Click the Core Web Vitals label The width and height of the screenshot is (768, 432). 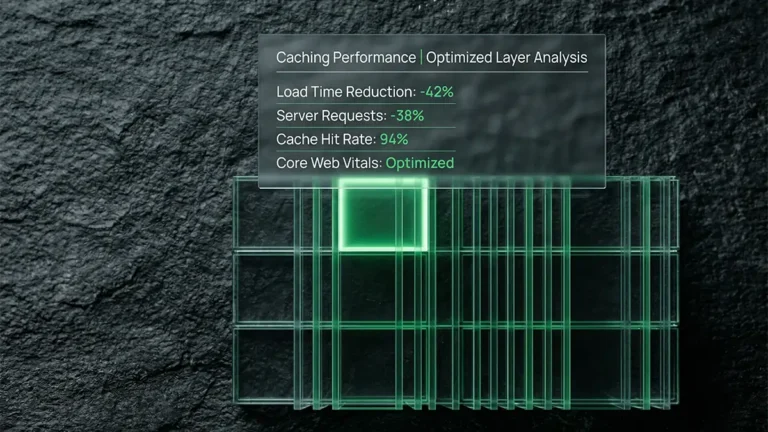click(328, 163)
